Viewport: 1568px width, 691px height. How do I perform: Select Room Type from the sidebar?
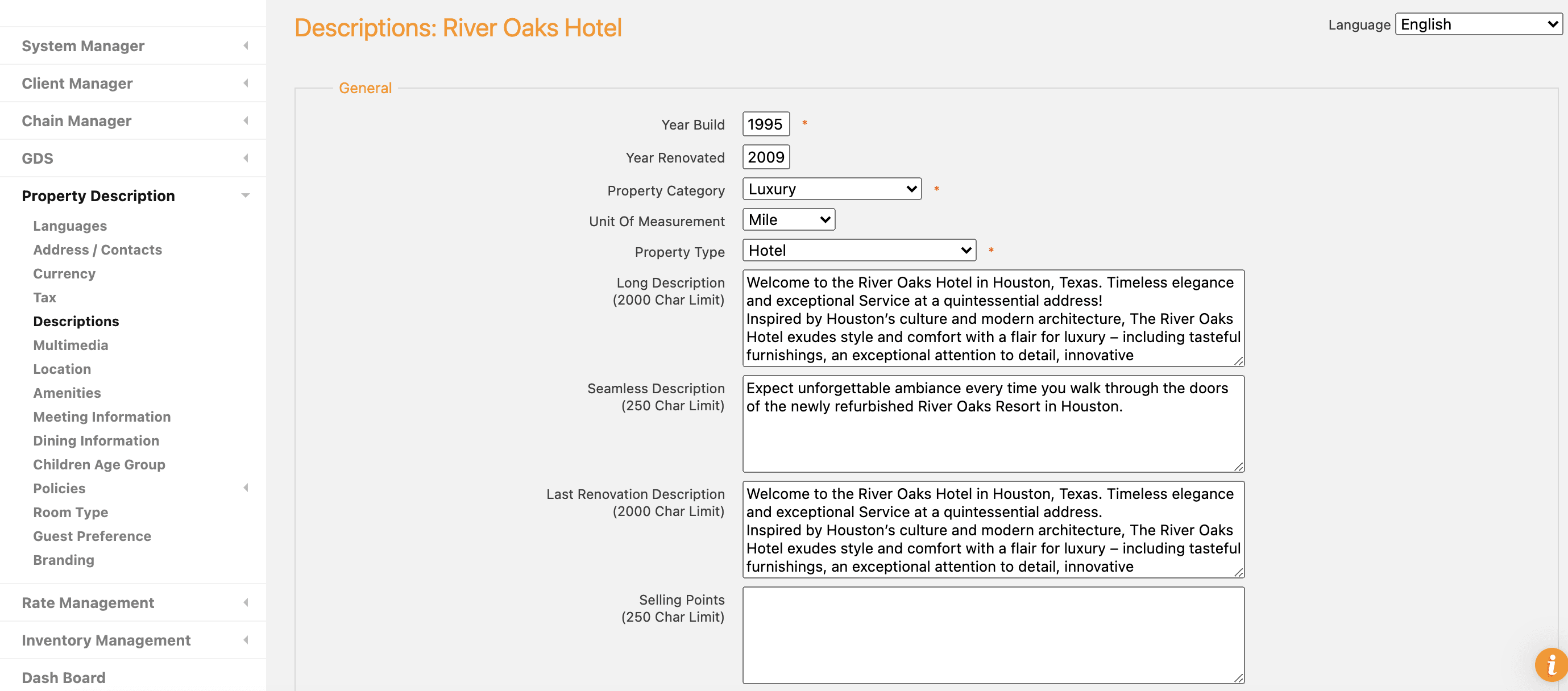tap(70, 511)
